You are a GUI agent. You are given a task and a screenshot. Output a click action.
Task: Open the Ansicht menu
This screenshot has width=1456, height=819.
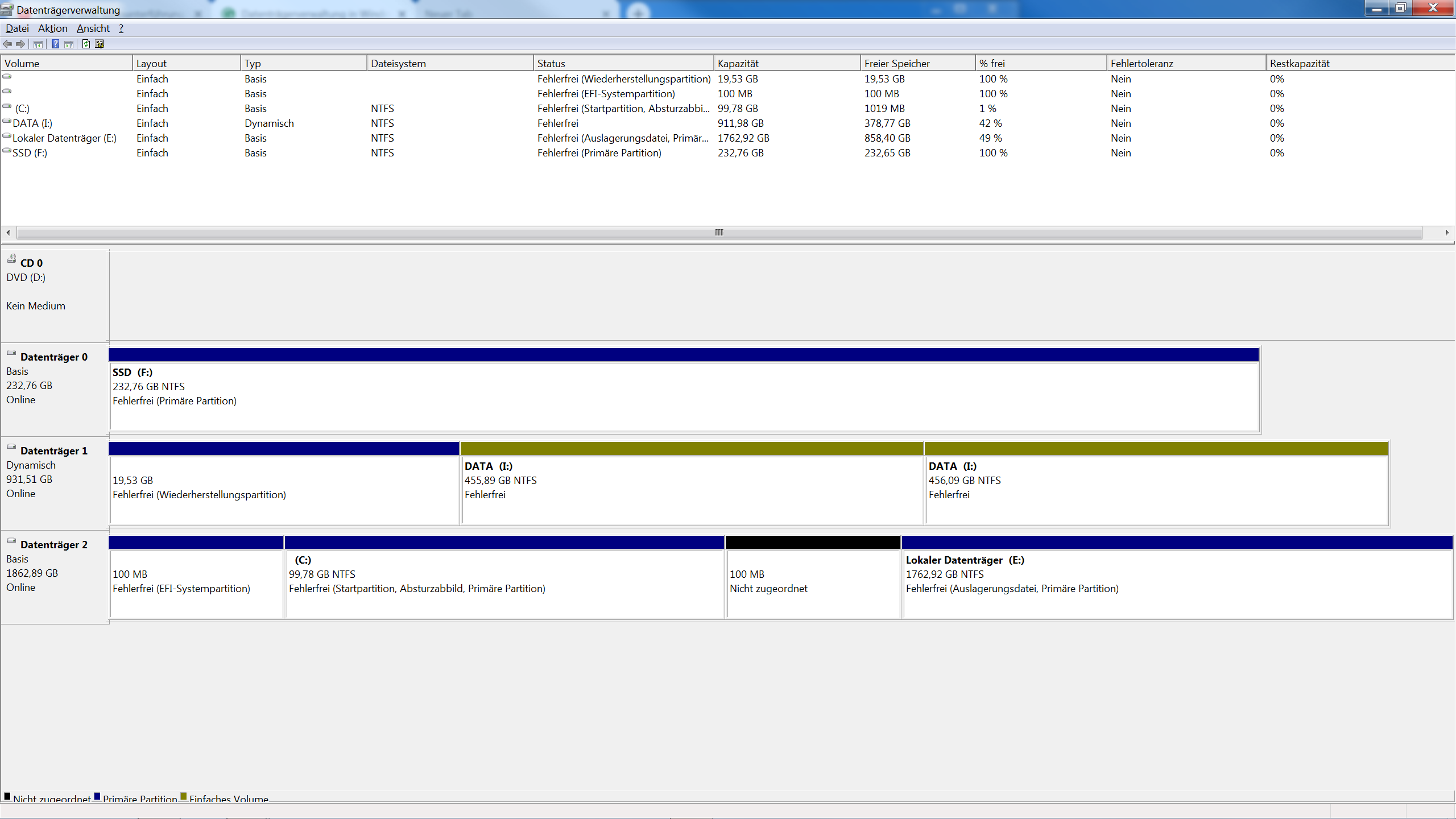93,28
